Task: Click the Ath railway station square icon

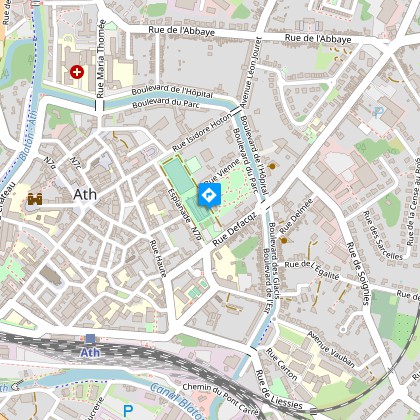Action: (90, 339)
